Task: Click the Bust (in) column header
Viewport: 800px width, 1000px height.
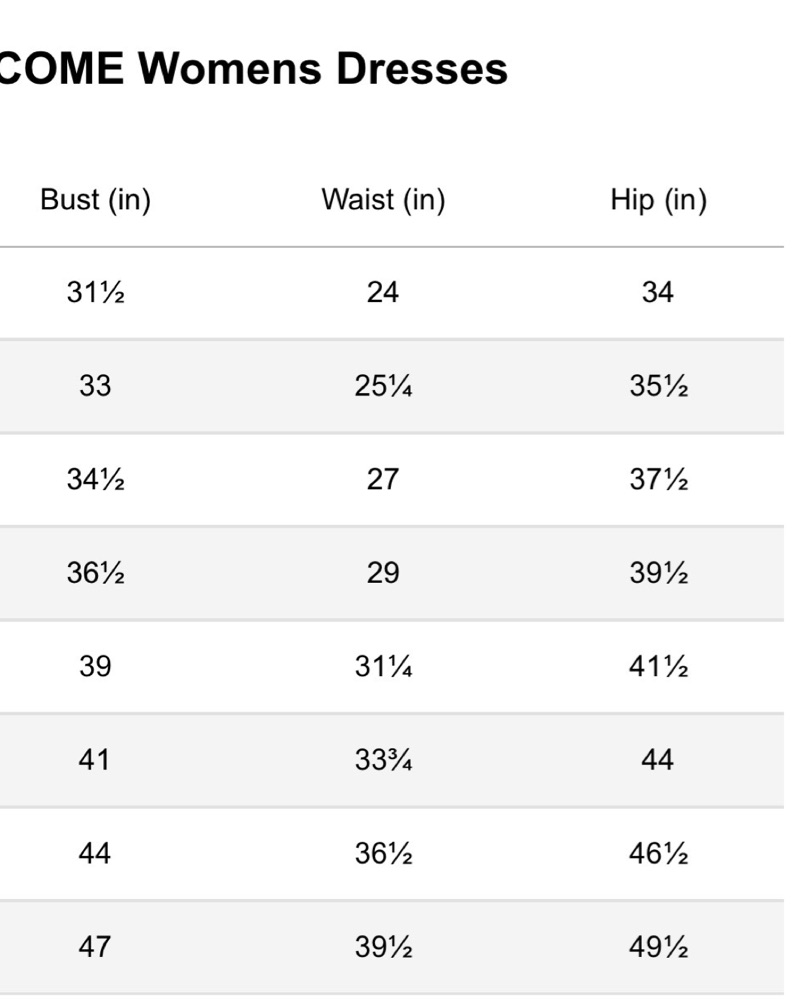Action: [96, 200]
